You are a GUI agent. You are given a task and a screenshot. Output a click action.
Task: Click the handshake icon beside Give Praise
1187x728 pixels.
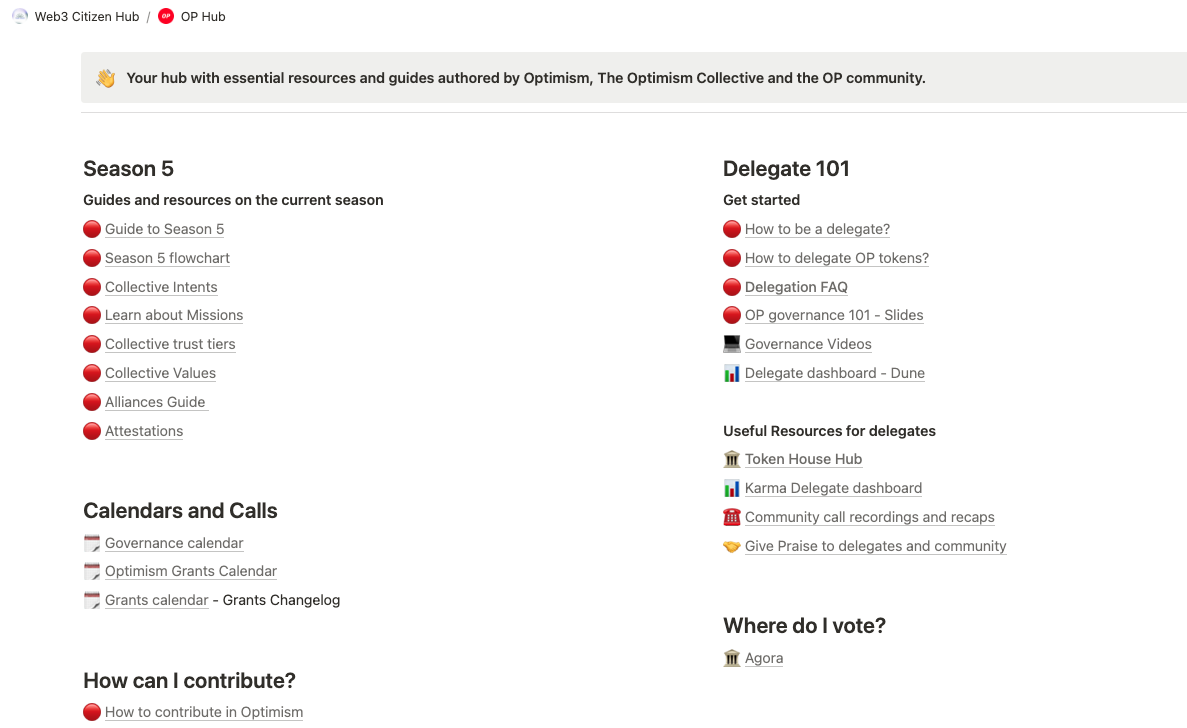(x=732, y=546)
